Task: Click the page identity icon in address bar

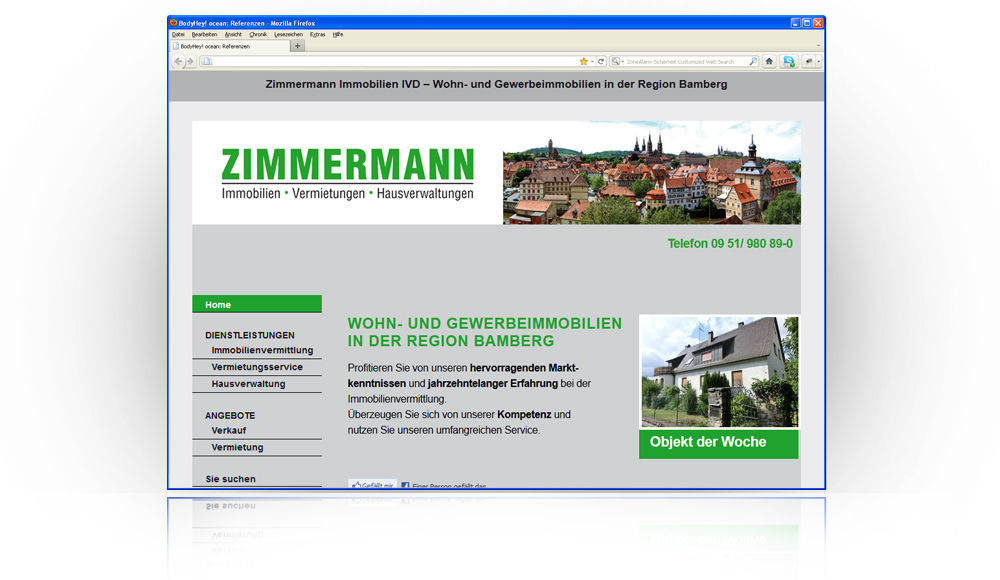Action: (x=206, y=62)
